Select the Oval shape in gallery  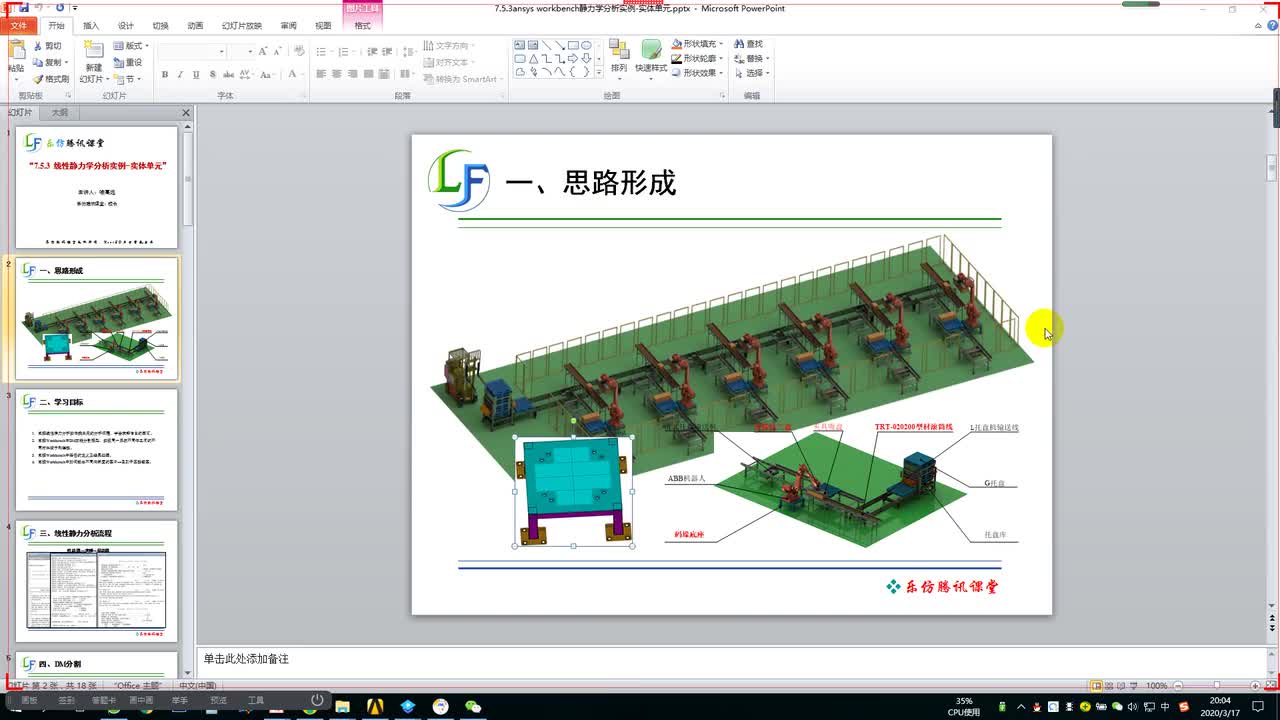coord(586,45)
